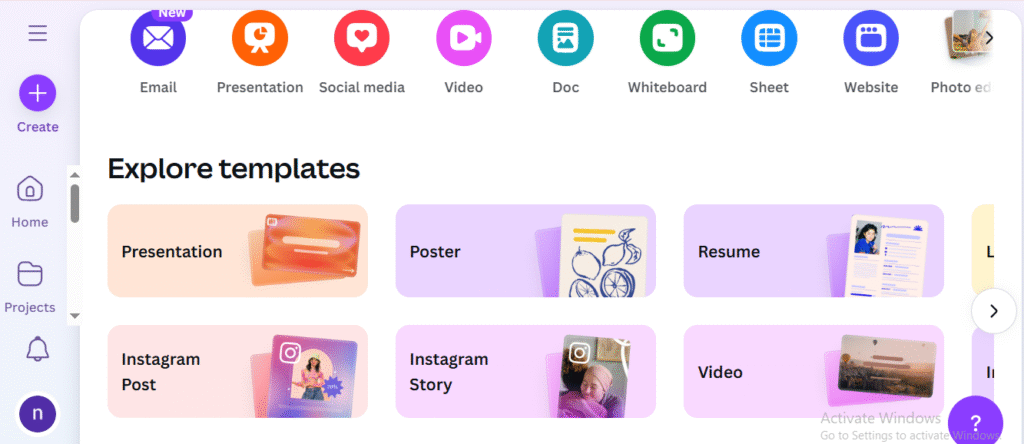Go to Home in the sidebar
The width and height of the screenshot is (1024, 444).
pos(30,200)
